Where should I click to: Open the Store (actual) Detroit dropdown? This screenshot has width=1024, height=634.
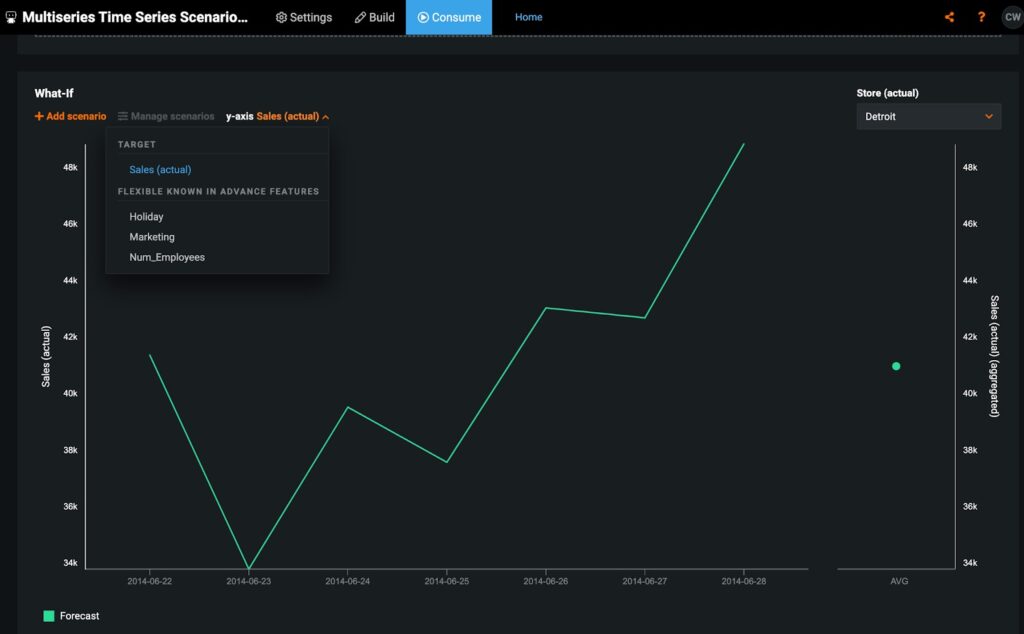coord(928,116)
